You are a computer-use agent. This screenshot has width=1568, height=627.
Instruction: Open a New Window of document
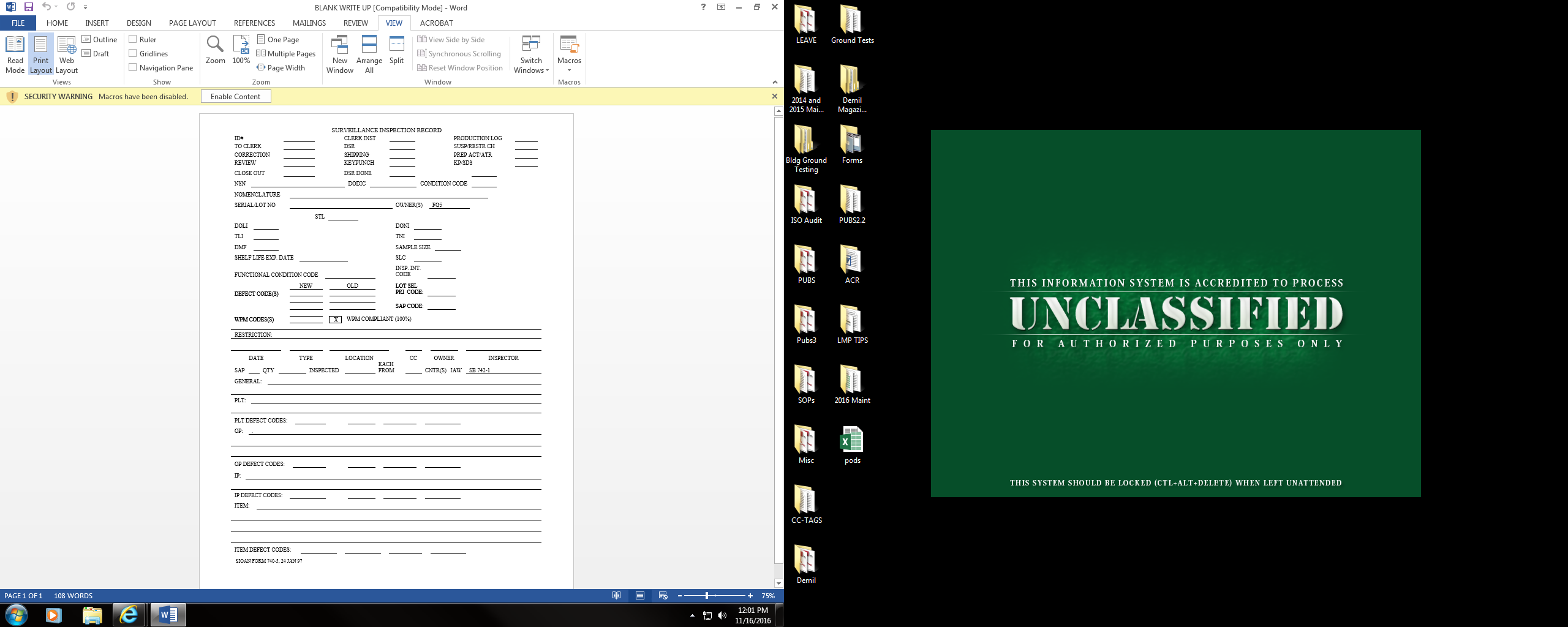pos(339,54)
